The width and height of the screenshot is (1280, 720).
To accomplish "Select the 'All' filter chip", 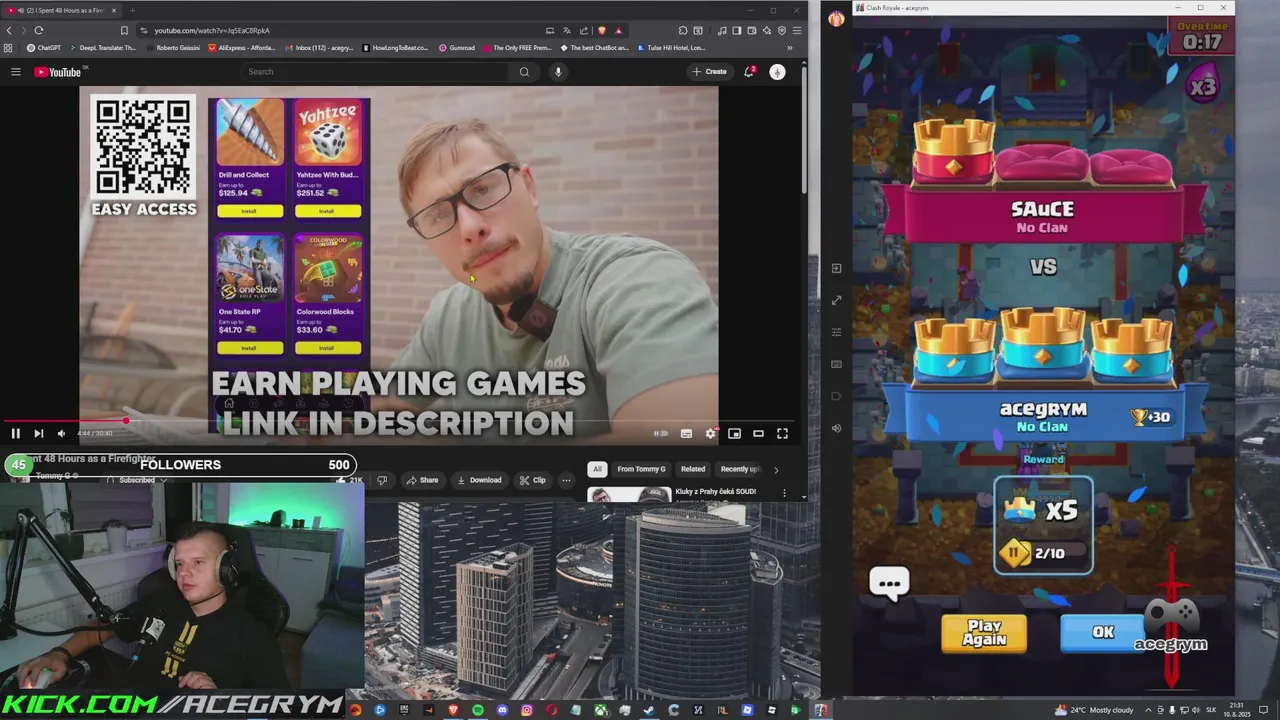I will click(x=597, y=469).
